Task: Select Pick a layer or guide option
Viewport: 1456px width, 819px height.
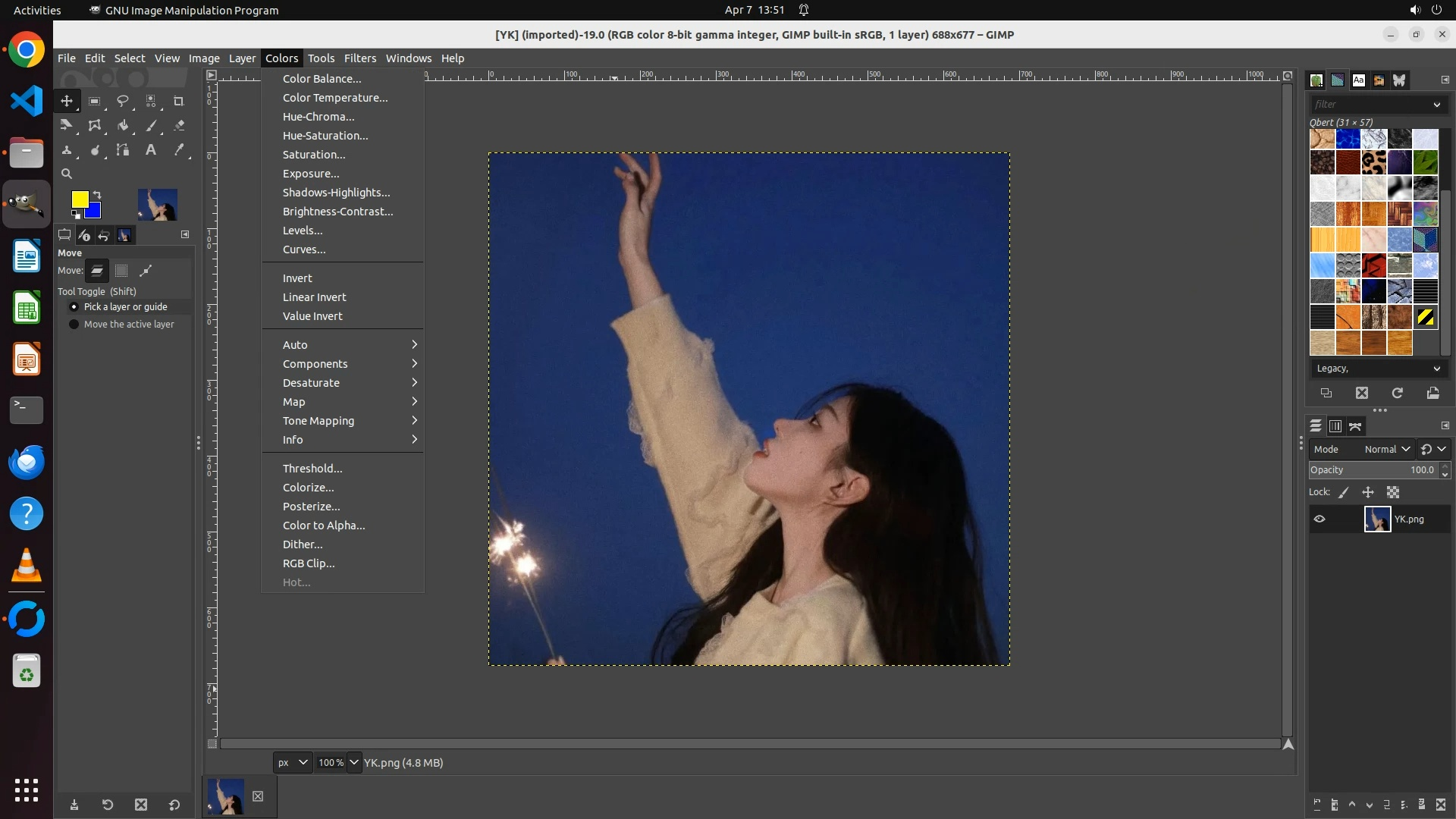Action: (74, 307)
